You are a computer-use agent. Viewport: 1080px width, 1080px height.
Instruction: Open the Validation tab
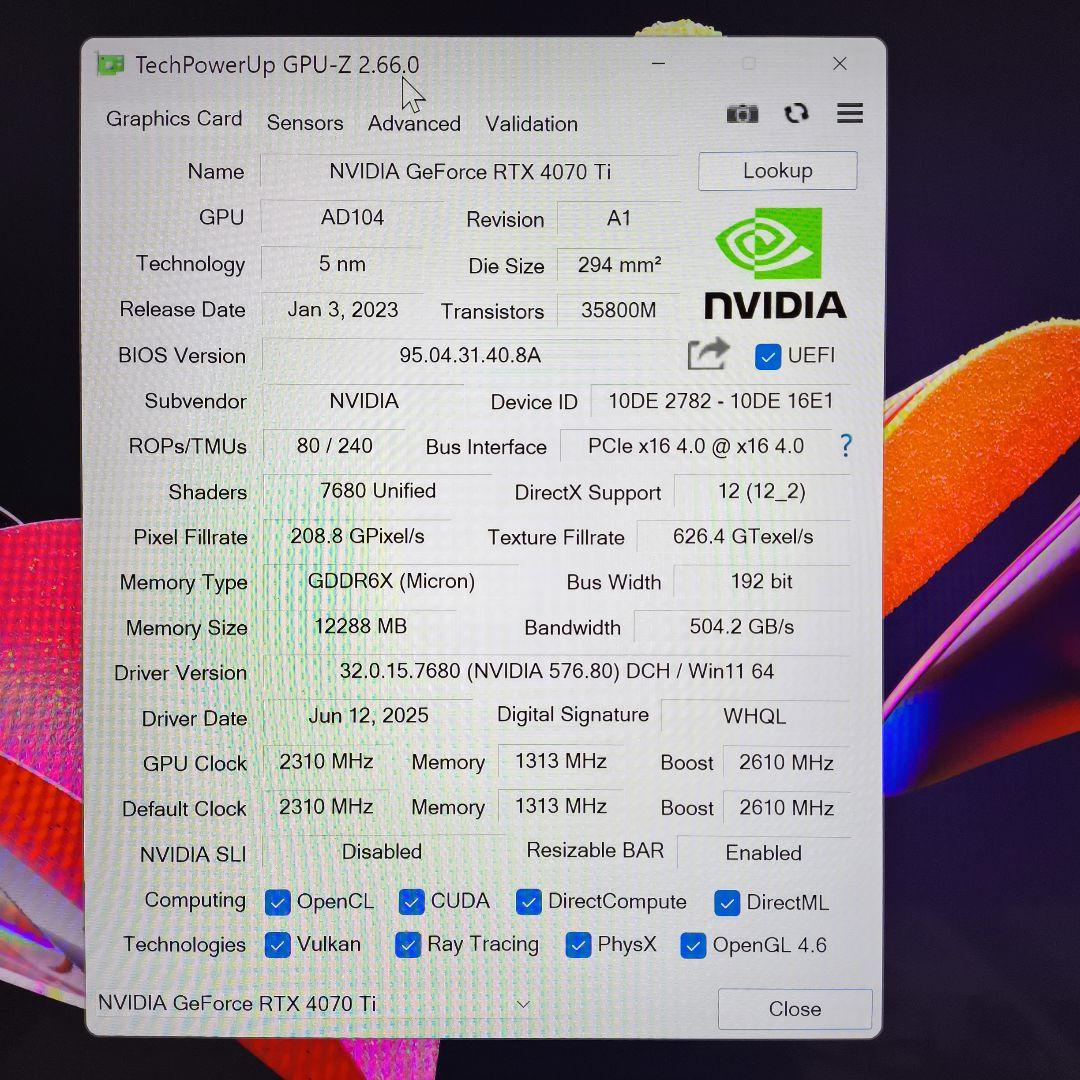point(531,123)
